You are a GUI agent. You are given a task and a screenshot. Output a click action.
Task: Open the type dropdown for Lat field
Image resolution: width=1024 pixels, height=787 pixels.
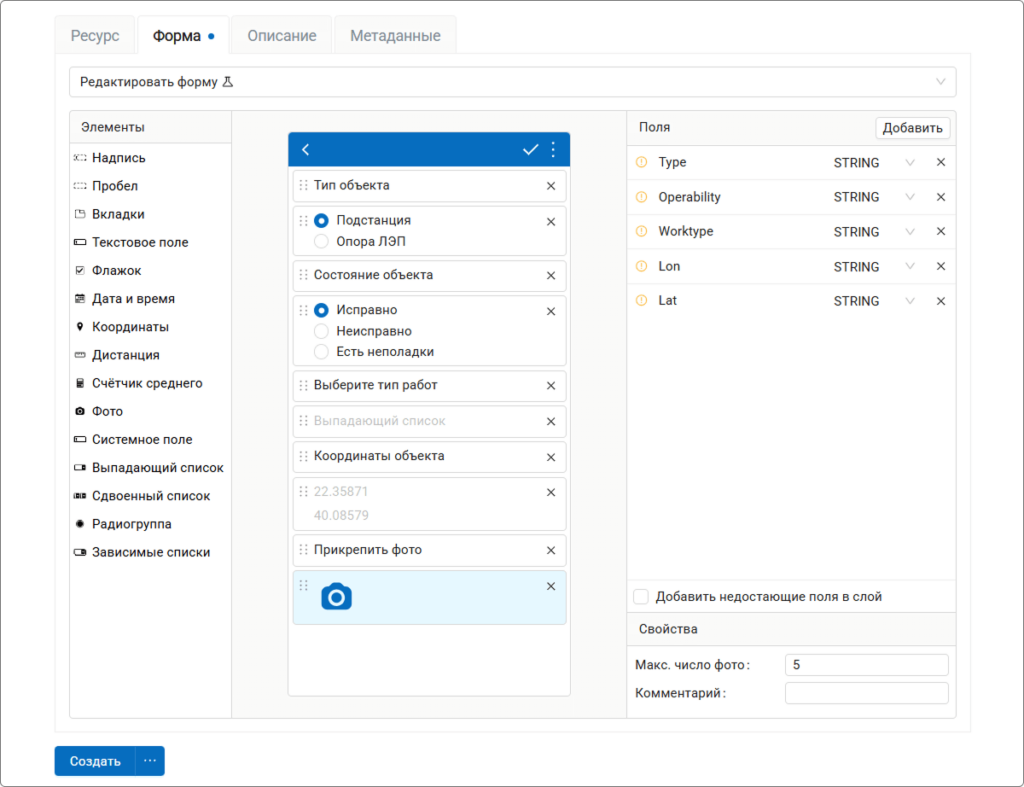coord(910,301)
